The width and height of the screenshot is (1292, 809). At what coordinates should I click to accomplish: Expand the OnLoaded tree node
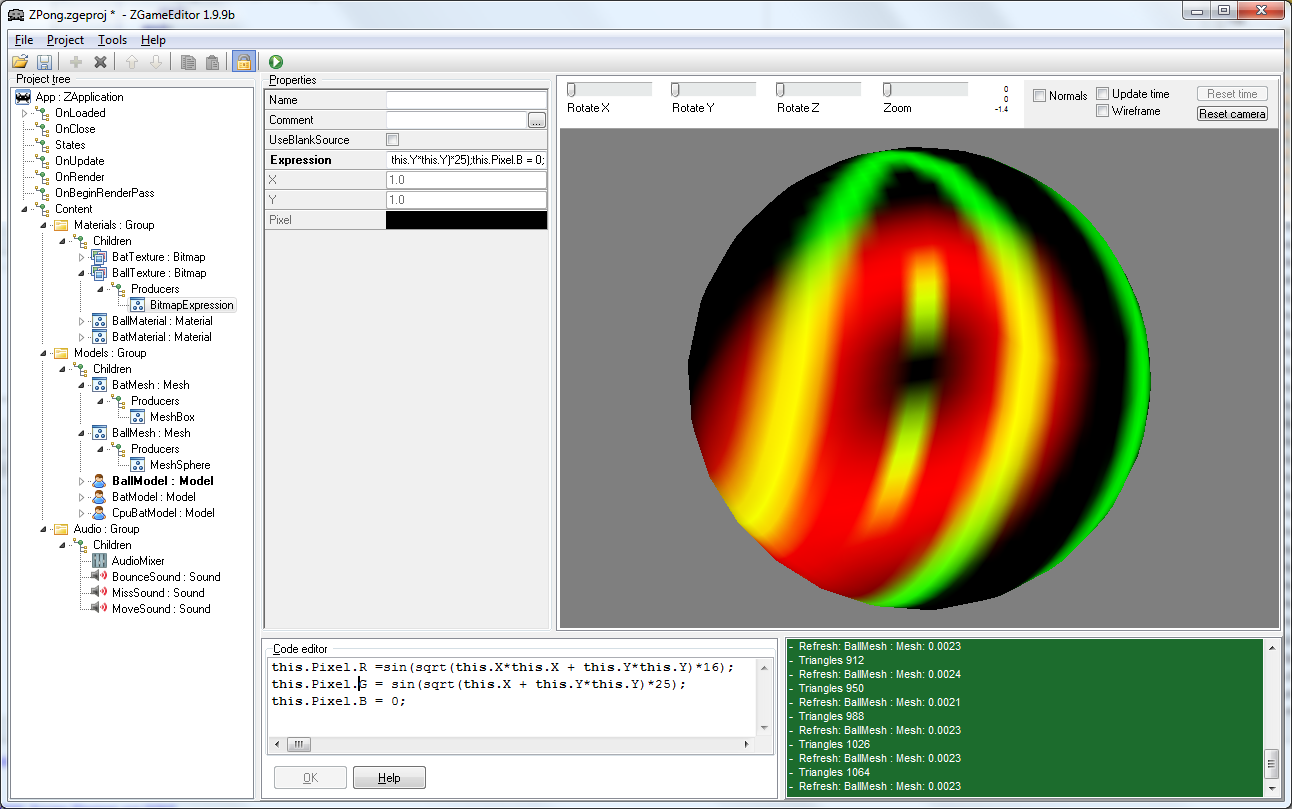coord(26,113)
